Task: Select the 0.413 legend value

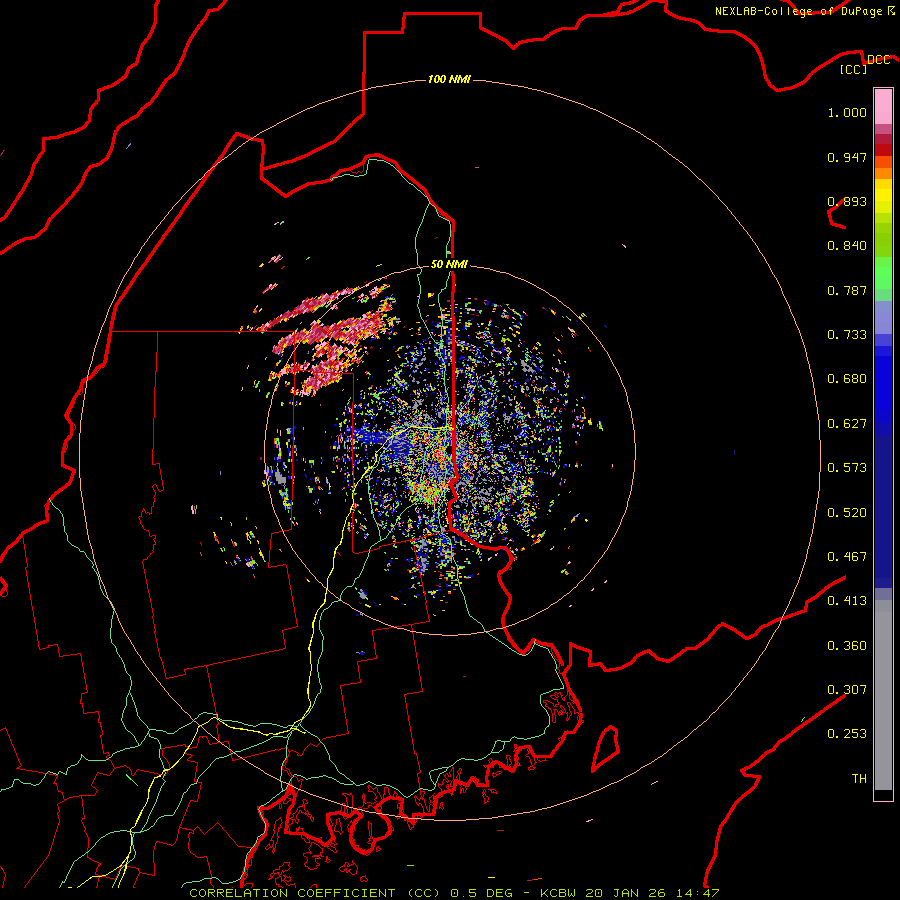Action: point(847,601)
